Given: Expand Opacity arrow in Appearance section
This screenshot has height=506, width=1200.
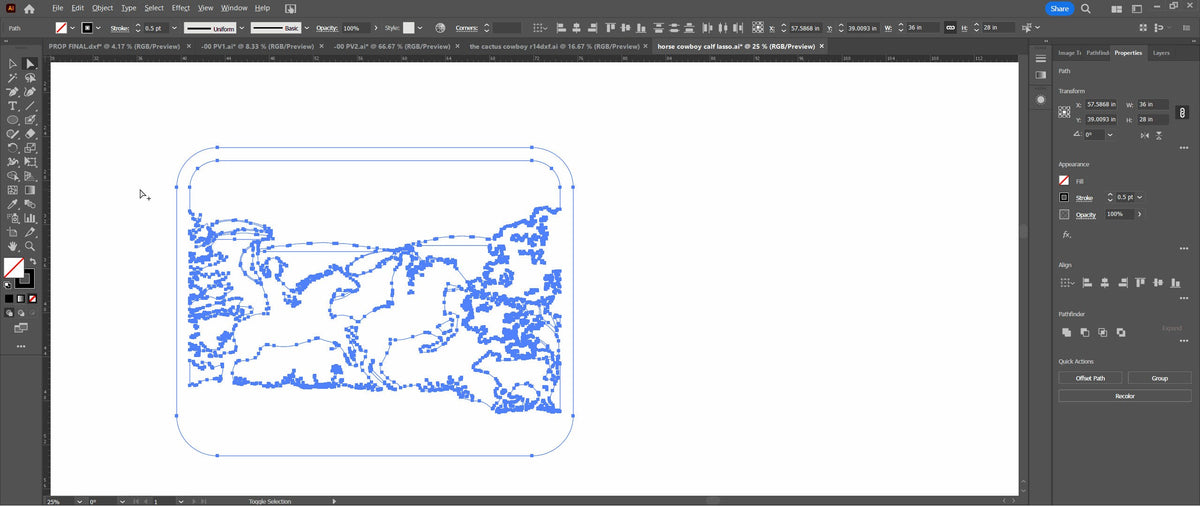Looking at the screenshot, I should [1139, 214].
